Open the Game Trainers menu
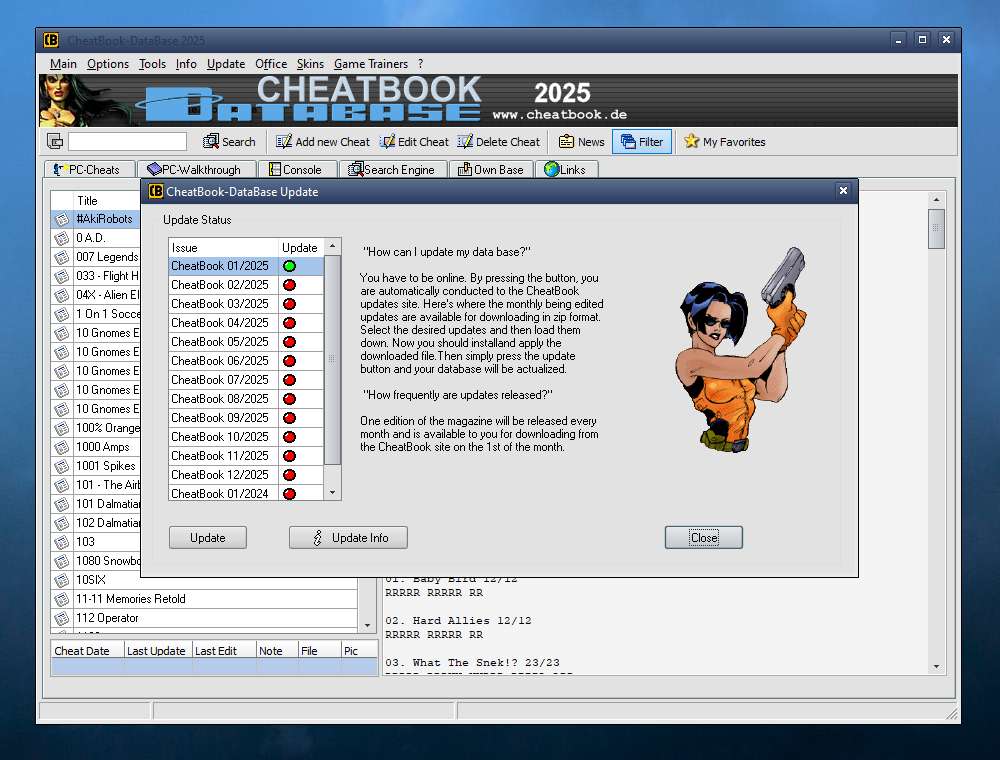The height and width of the screenshot is (760, 1000). pos(371,64)
